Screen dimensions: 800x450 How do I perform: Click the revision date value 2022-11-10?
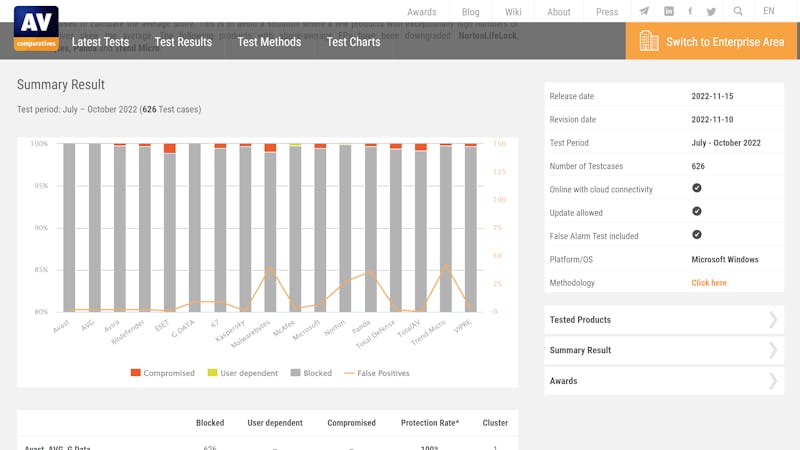(x=712, y=119)
